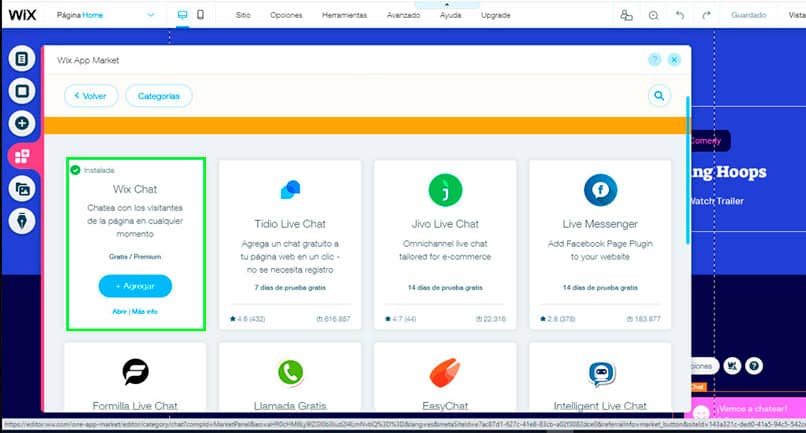
Task: Click the Llamada Gratis phone icon
Action: click(x=290, y=372)
